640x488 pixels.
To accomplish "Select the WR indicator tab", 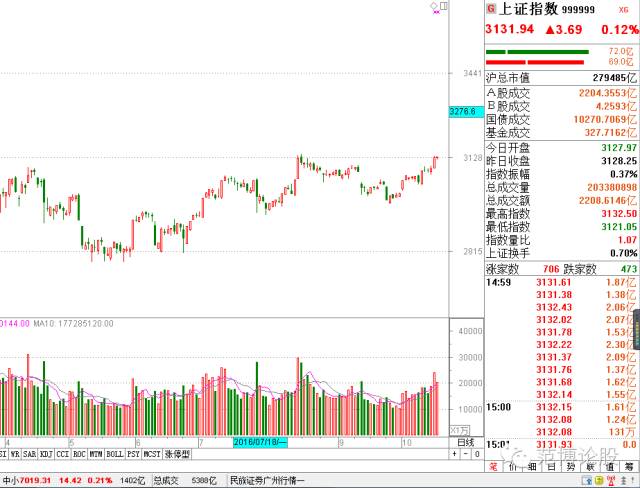I will pos(15,454).
